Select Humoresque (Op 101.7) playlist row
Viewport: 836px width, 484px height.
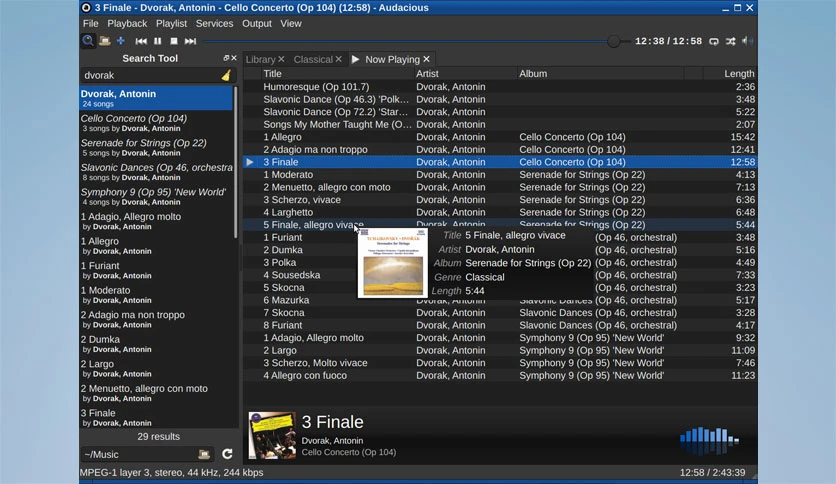pos(500,86)
